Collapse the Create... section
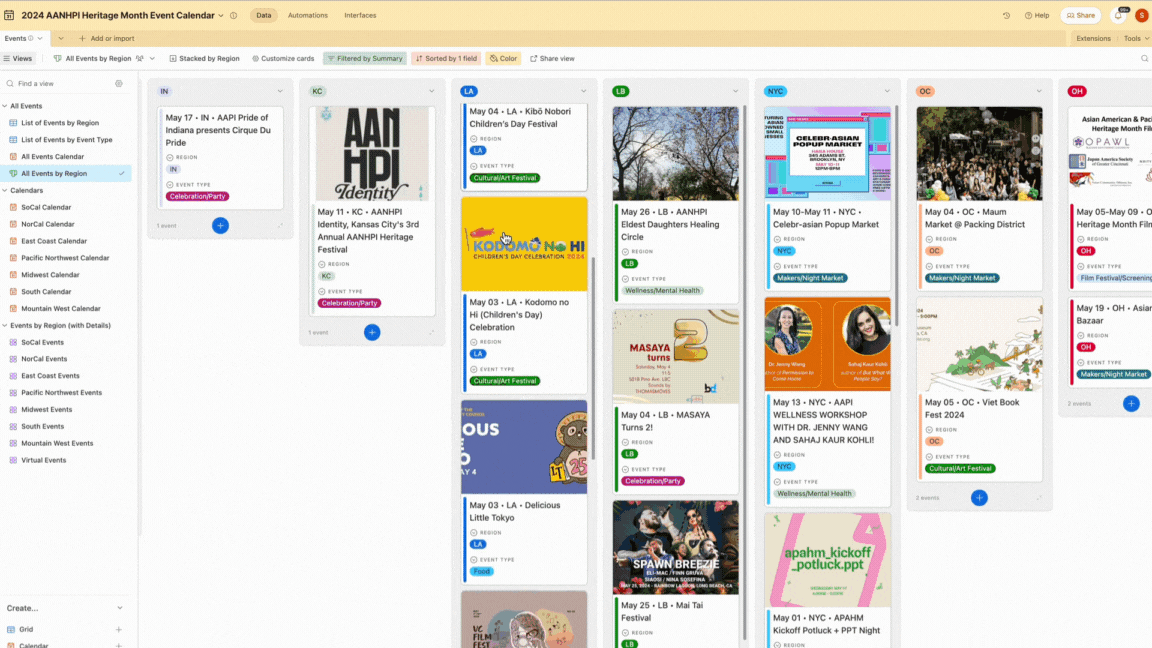The width and height of the screenshot is (1152, 648). coord(120,608)
